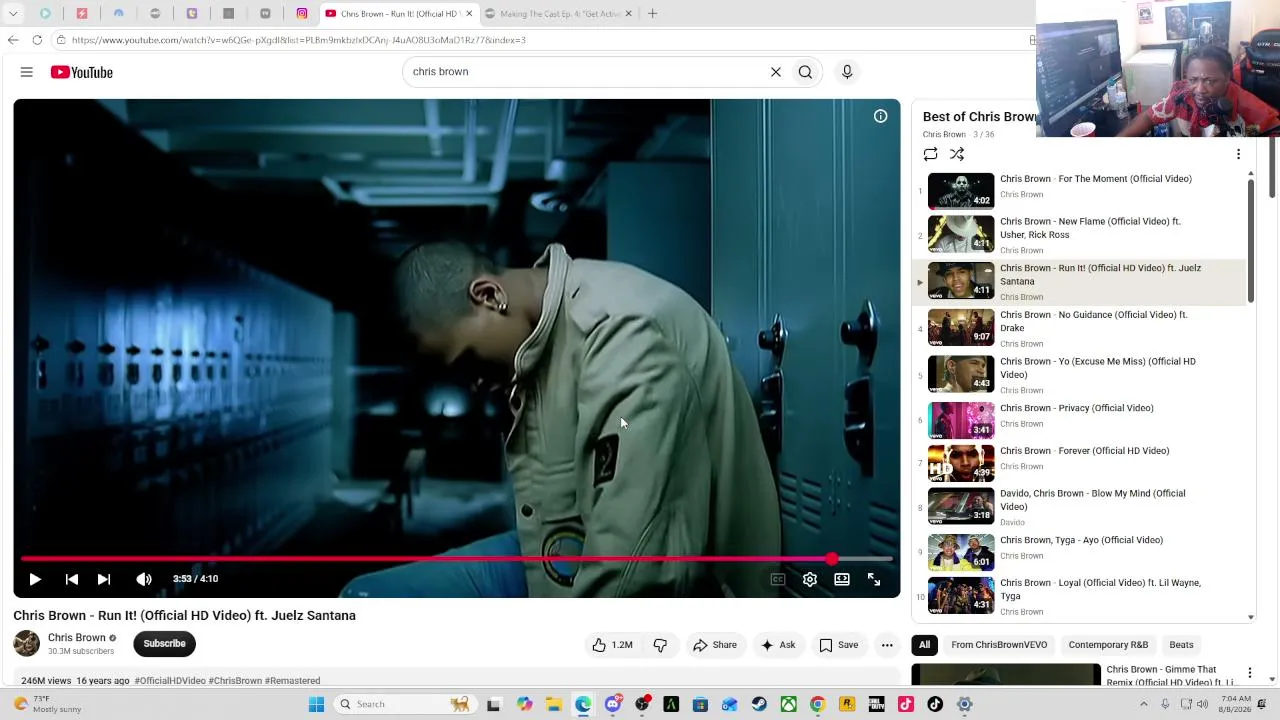The width and height of the screenshot is (1280, 720).
Task: Open Privacy (Official Video) playlist item
Action: pos(1080,420)
